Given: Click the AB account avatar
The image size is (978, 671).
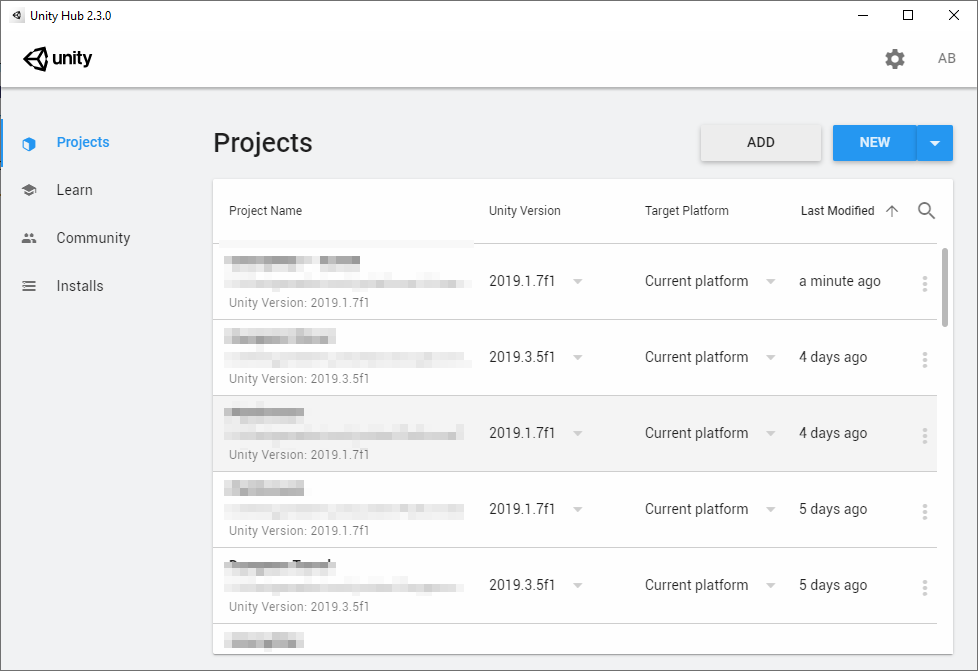Looking at the screenshot, I should click(947, 59).
